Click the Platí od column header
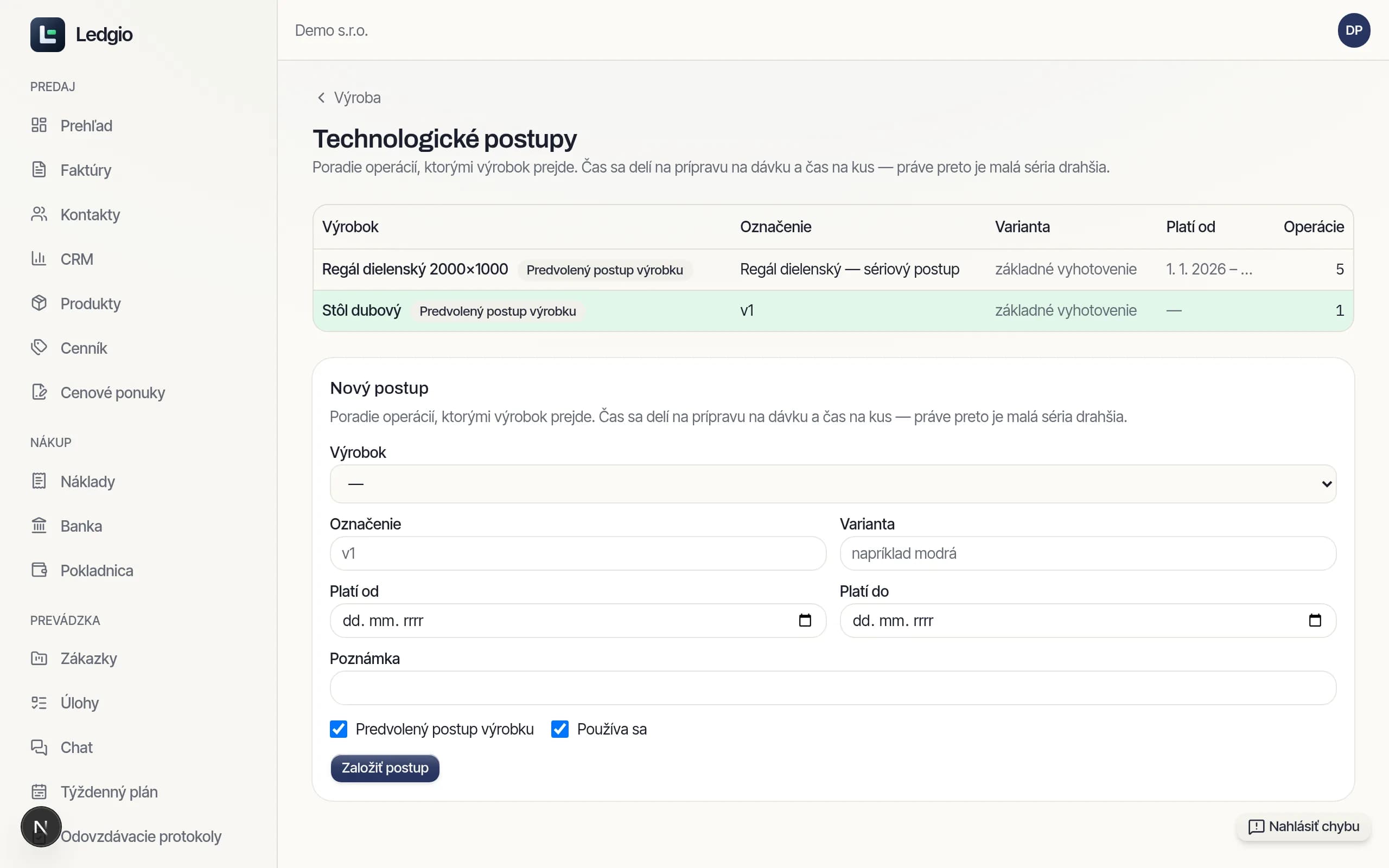 tap(1190, 227)
